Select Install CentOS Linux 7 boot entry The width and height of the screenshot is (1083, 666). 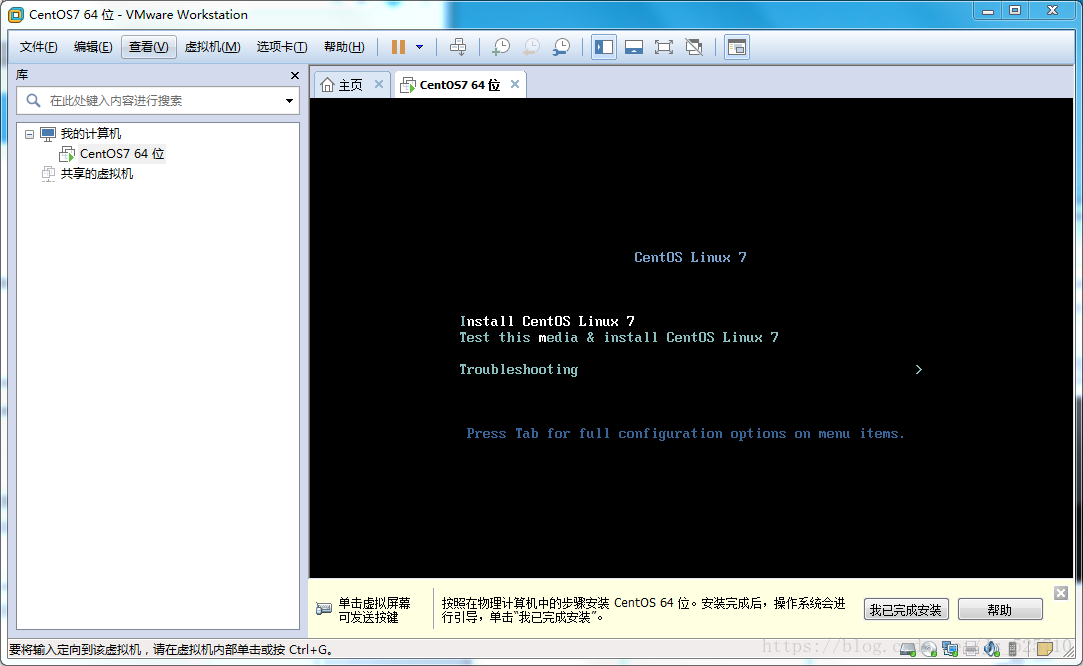coord(547,321)
